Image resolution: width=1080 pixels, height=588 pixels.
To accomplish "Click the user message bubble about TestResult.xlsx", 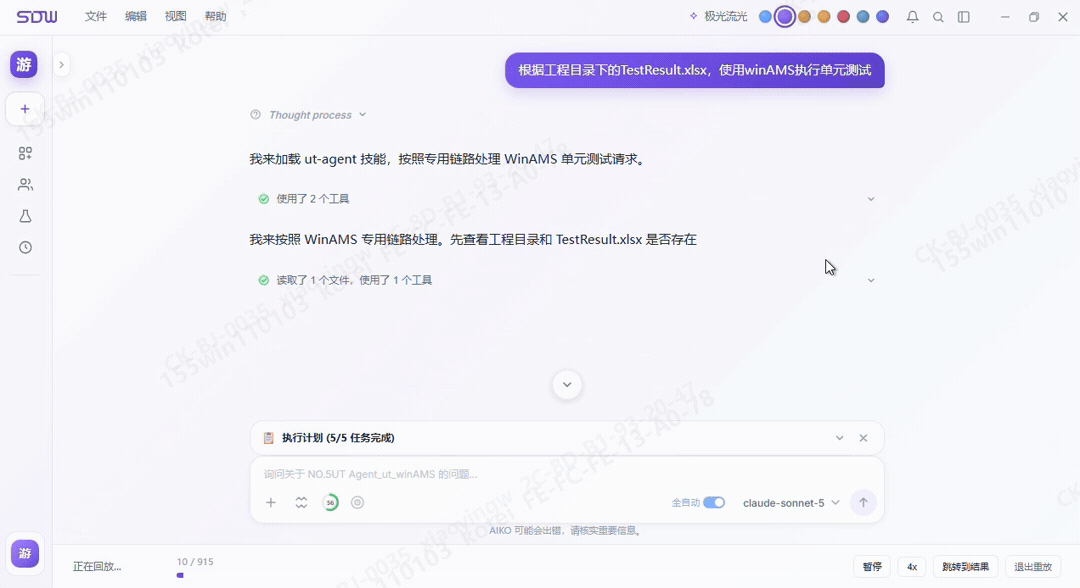I will coord(694,70).
